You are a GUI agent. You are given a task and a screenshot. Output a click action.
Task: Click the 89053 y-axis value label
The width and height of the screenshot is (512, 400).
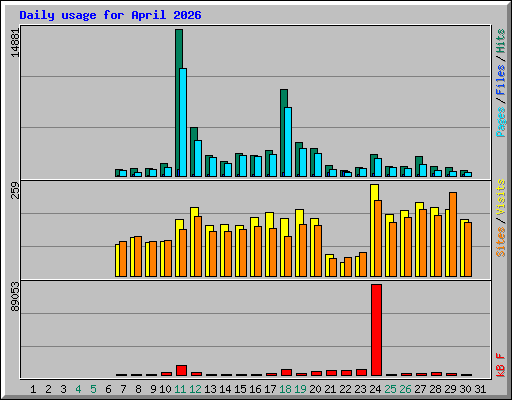pos(15,297)
